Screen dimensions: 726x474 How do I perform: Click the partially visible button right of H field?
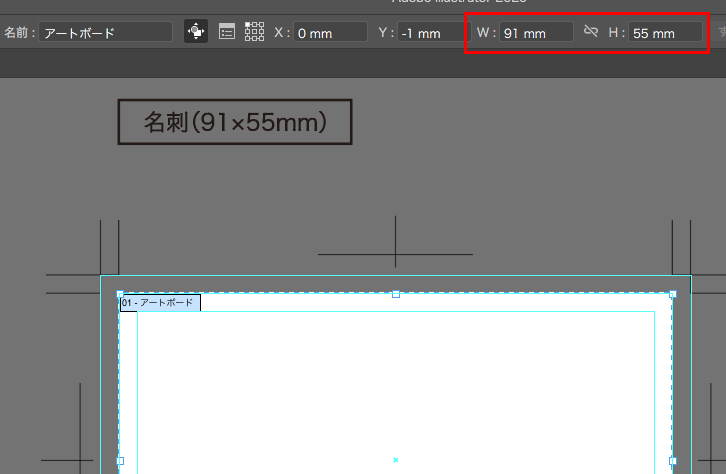pos(721,32)
